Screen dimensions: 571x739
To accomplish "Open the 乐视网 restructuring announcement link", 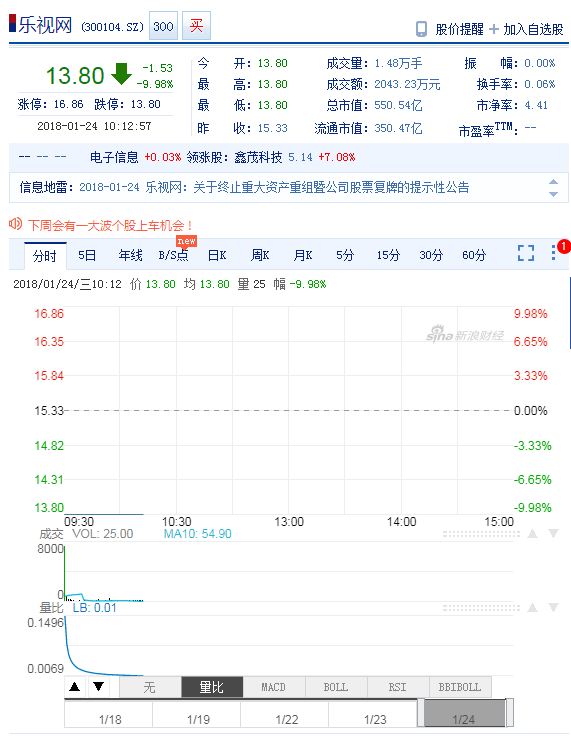I will [307, 188].
